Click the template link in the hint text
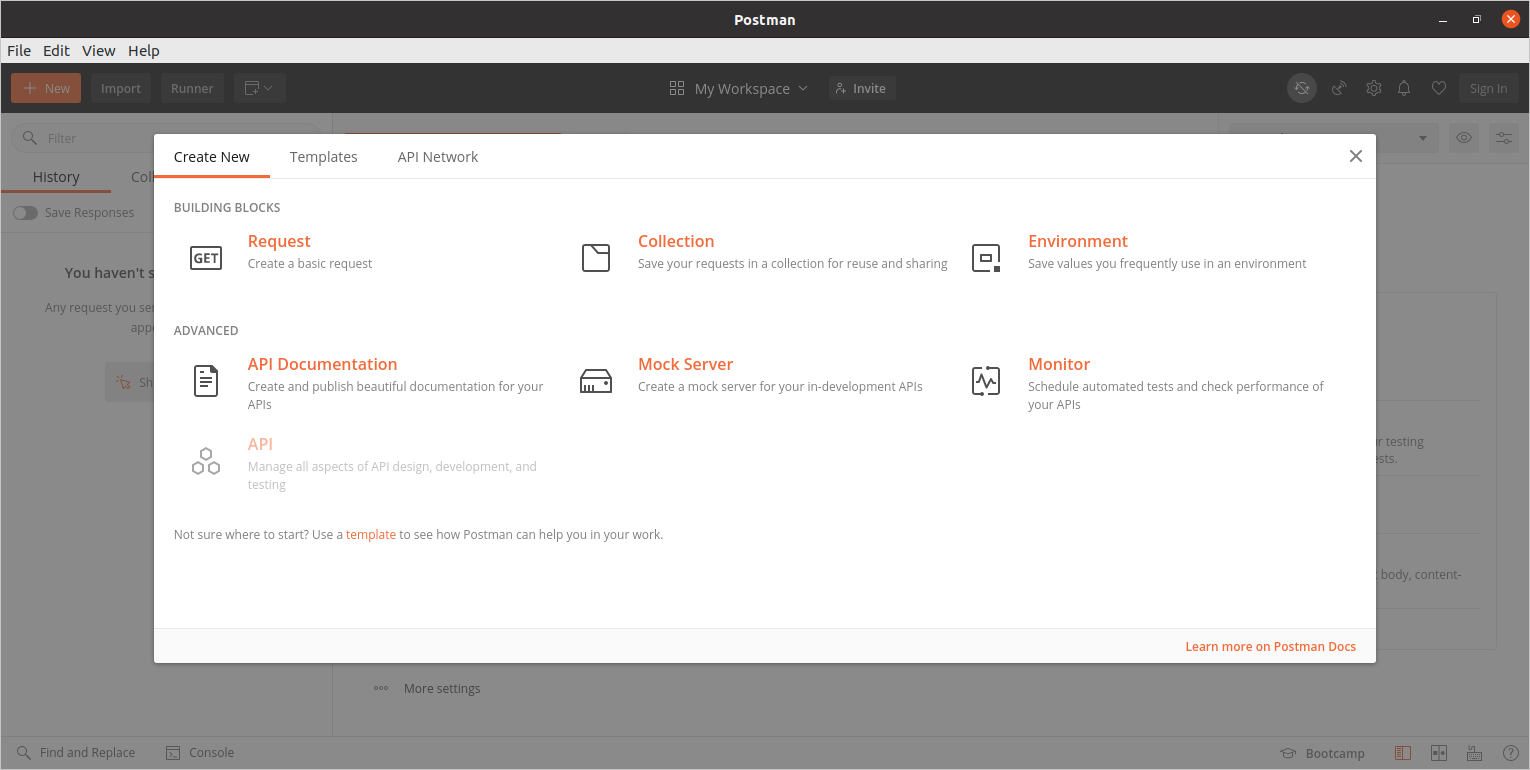Image resolution: width=1530 pixels, height=770 pixels. click(371, 534)
